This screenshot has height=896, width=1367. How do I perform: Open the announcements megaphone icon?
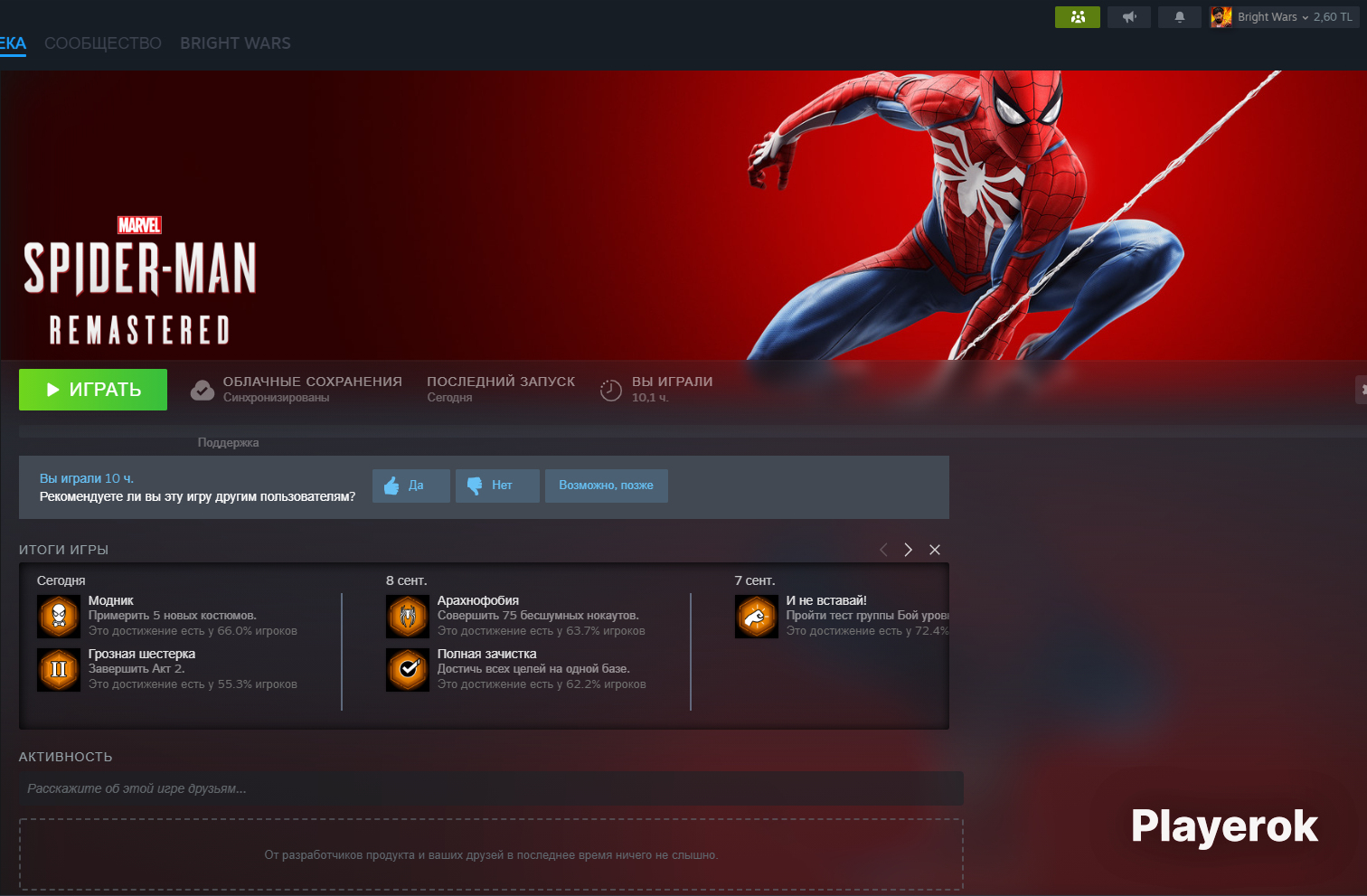point(1129,17)
